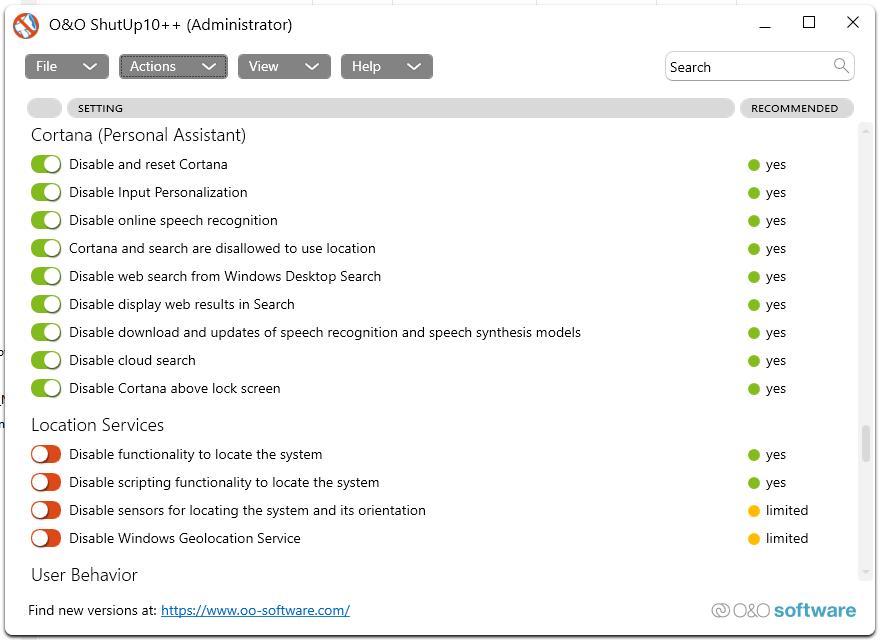880x640 pixels.
Task: Turn on Disable Windows Geolocation Service switch
Action: coord(46,539)
